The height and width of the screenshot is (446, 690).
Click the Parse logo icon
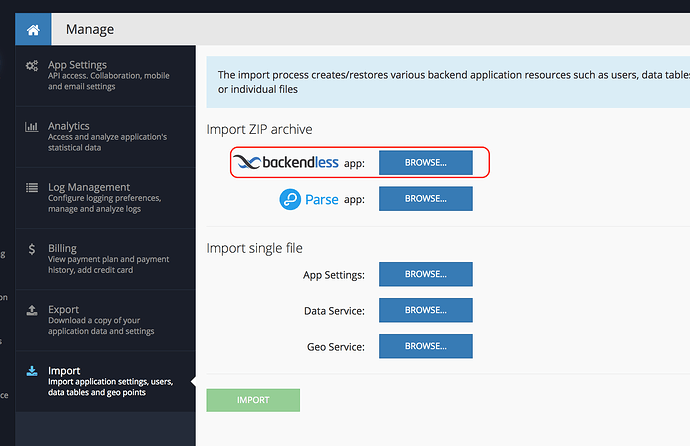pyautogui.click(x=290, y=199)
